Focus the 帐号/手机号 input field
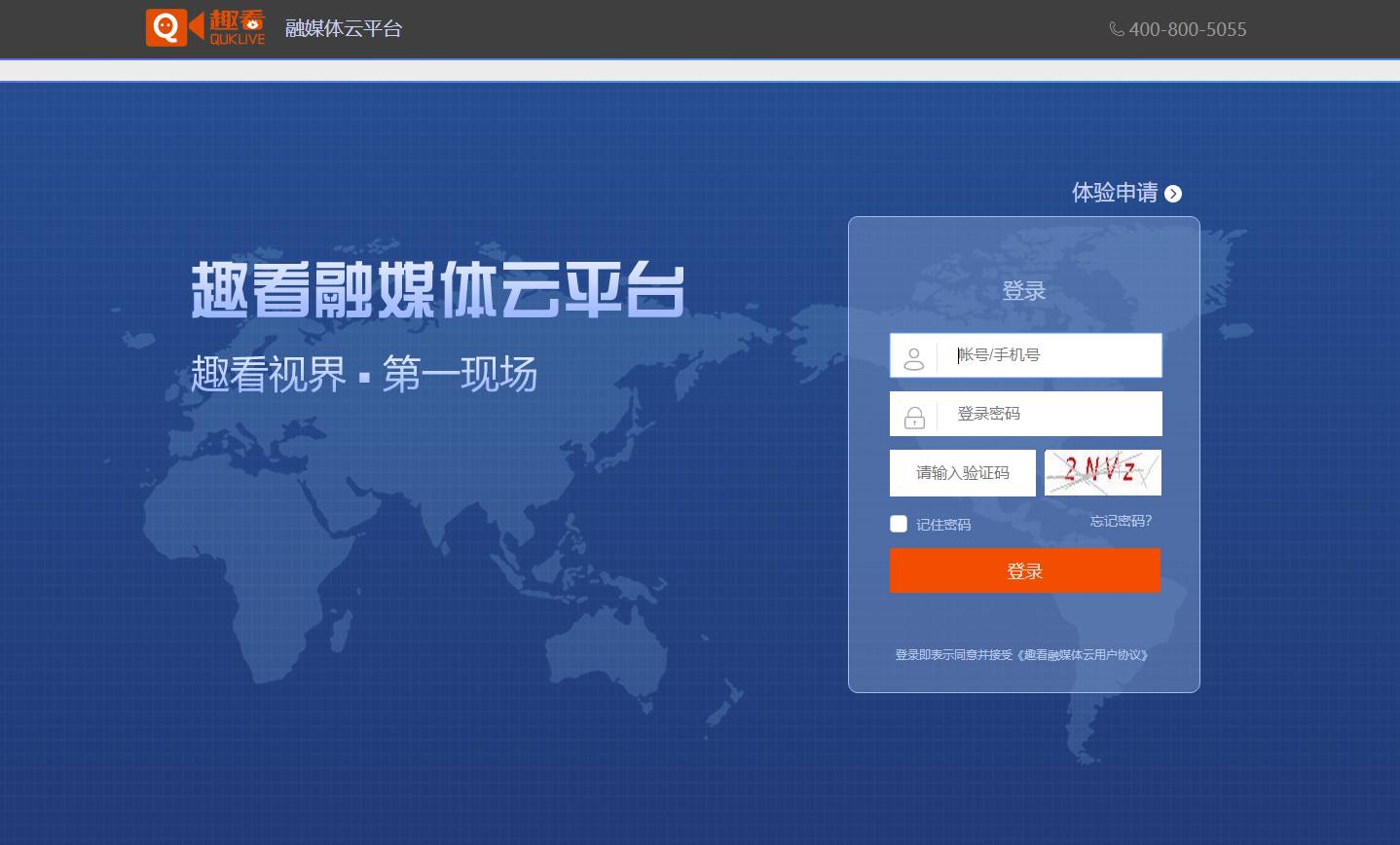Viewport: 1400px width, 845px height. click(x=1025, y=355)
